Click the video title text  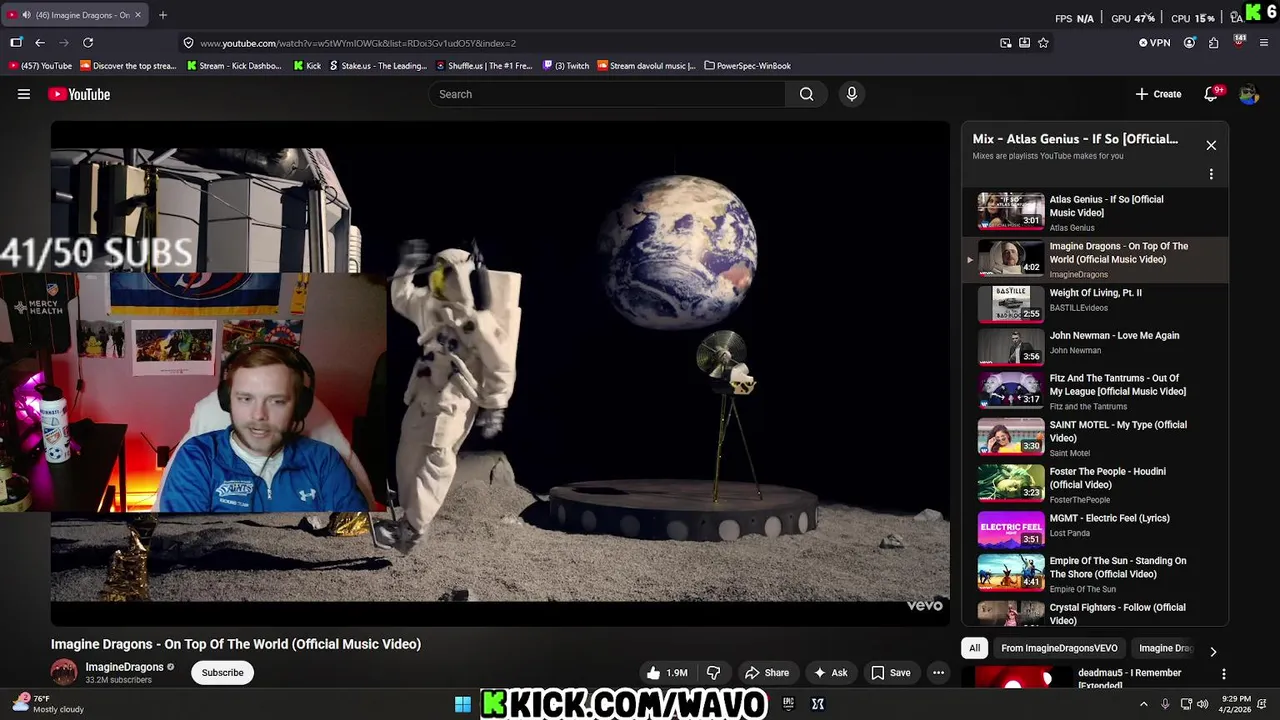236,644
